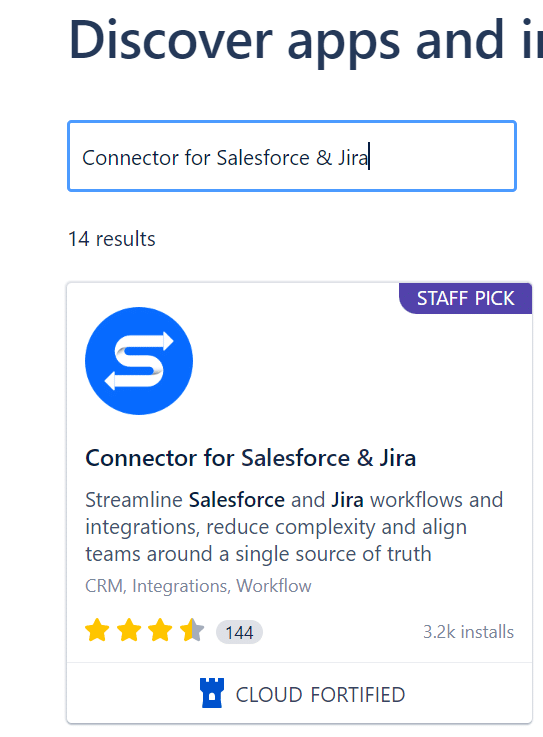The height and width of the screenshot is (737, 543).
Task: Select the third yellow rating star
Action: 160,630
